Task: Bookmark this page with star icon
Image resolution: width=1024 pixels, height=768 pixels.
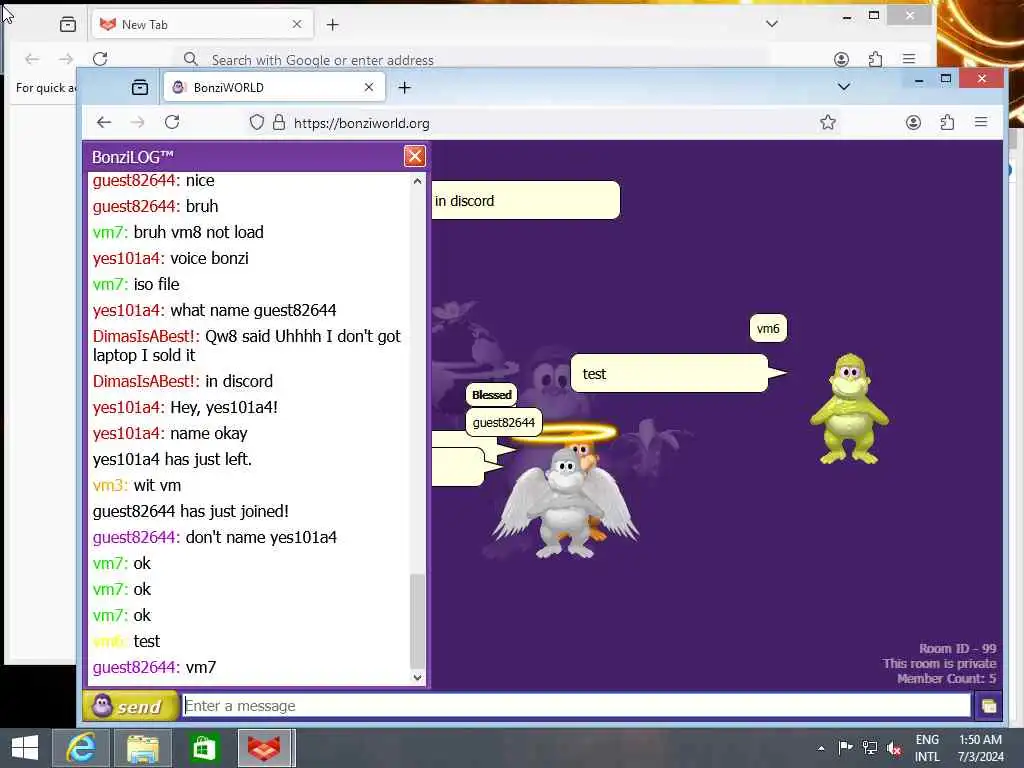Action: (828, 122)
